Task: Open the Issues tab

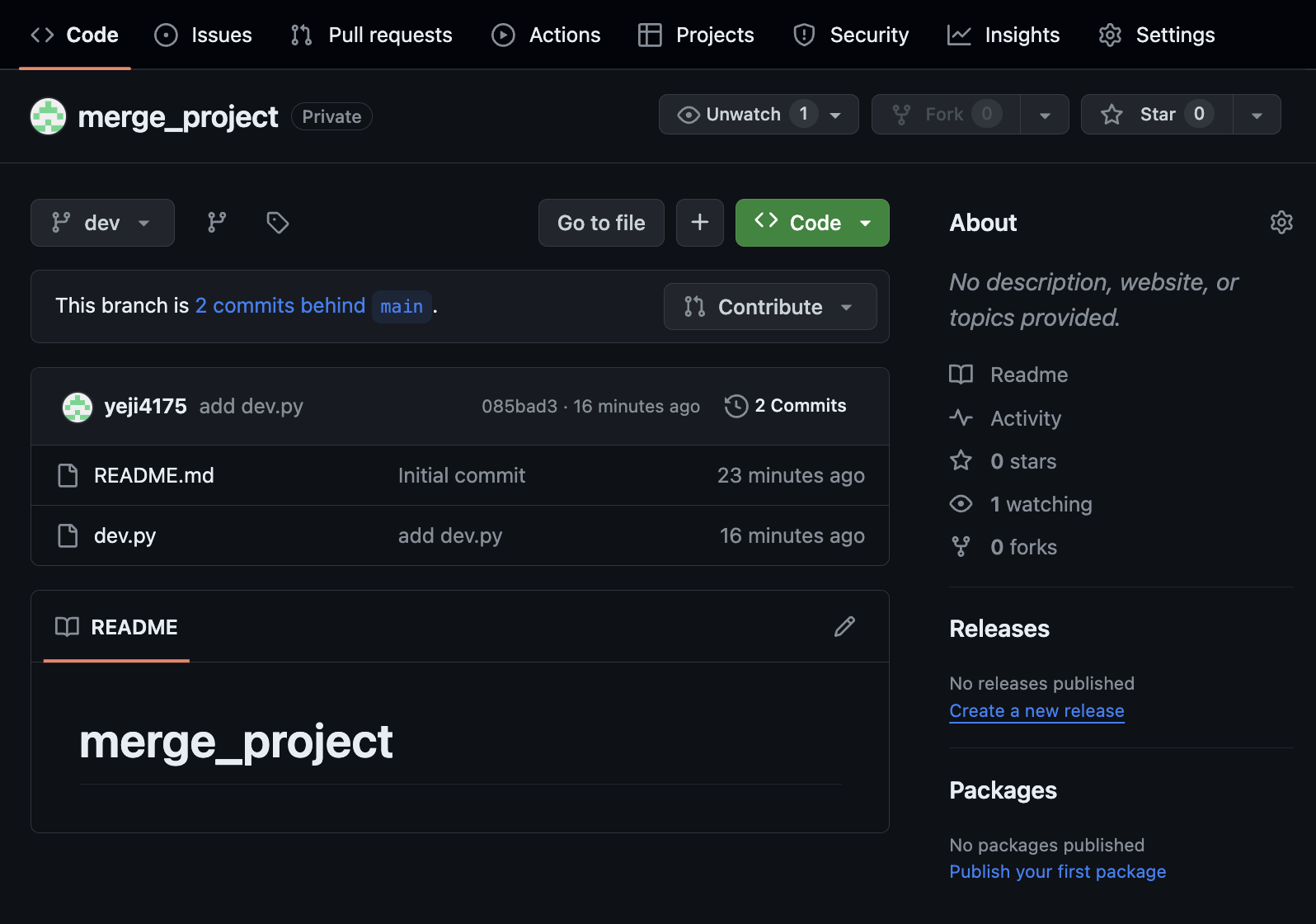Action: (x=203, y=35)
